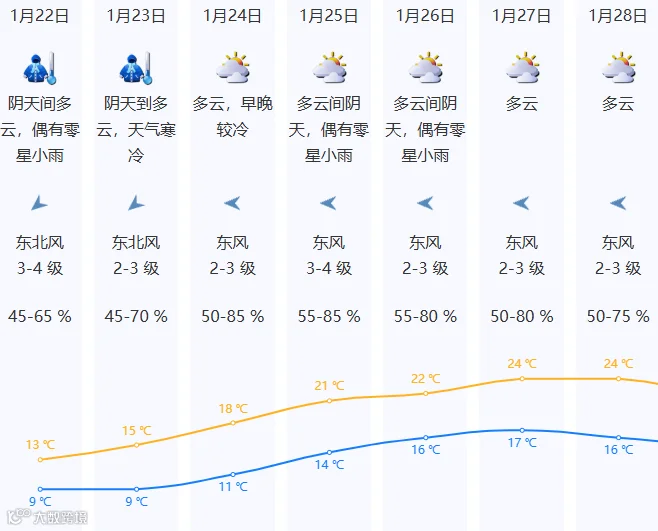Screen dimensions: 658x531
Task: Click the partly cloudy icon for 1月25日
Action: [x=329, y=68]
